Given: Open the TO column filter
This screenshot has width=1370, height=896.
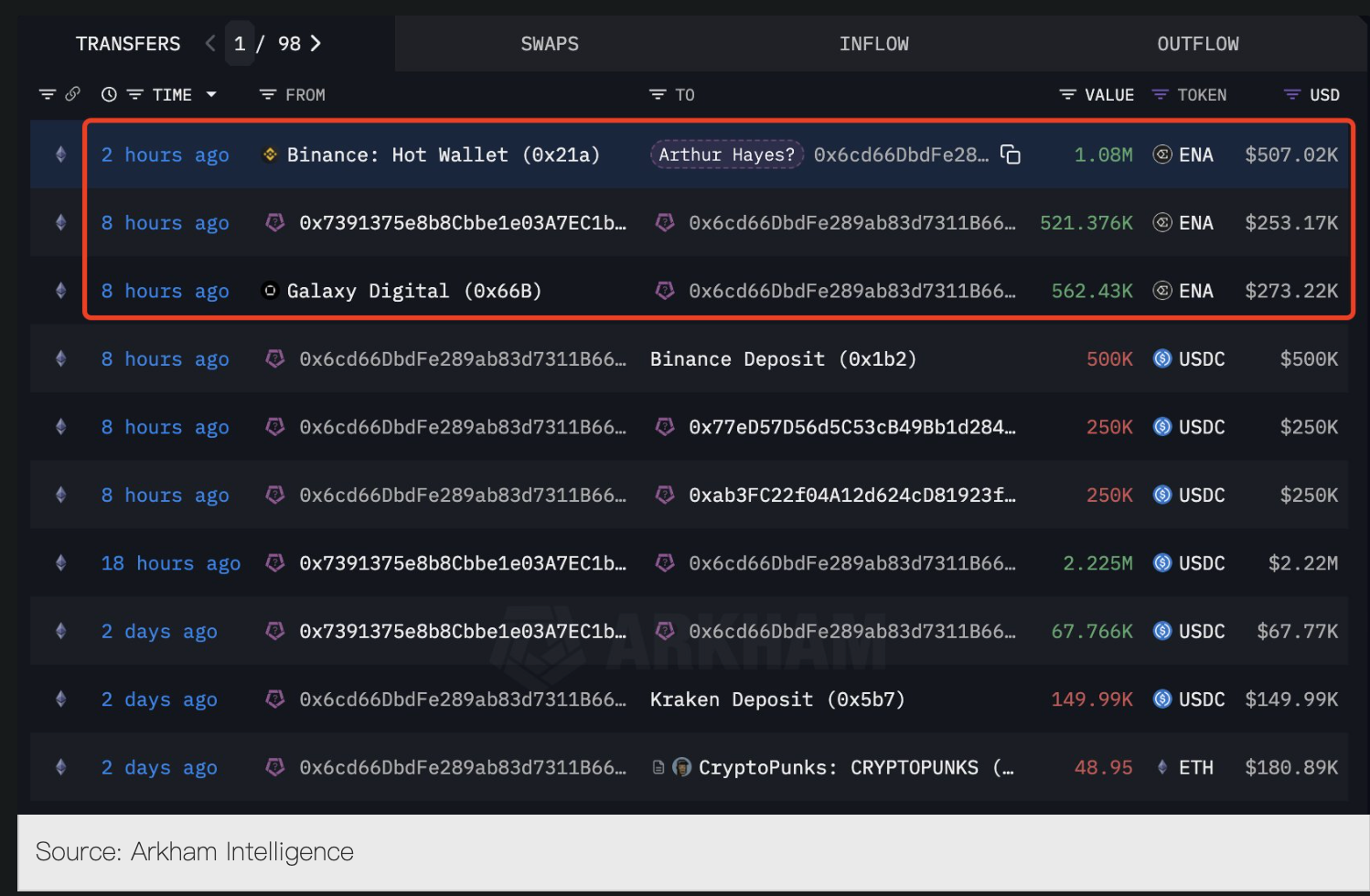Looking at the screenshot, I should click(658, 94).
